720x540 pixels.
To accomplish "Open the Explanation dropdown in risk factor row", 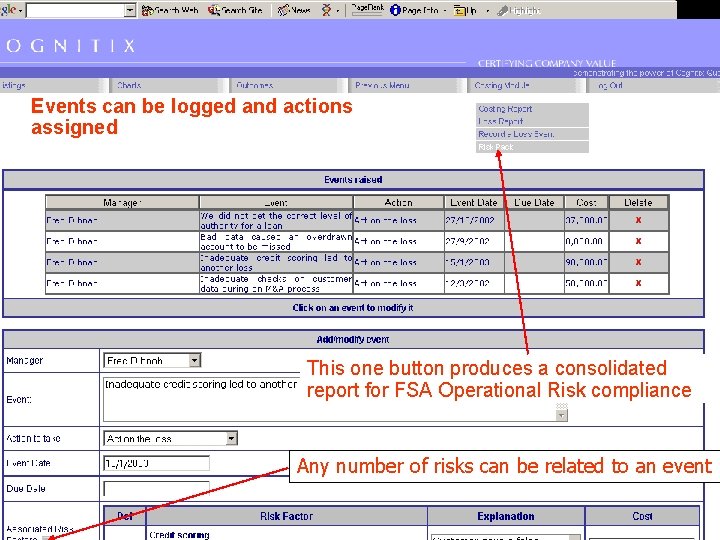I will [x=575, y=537].
